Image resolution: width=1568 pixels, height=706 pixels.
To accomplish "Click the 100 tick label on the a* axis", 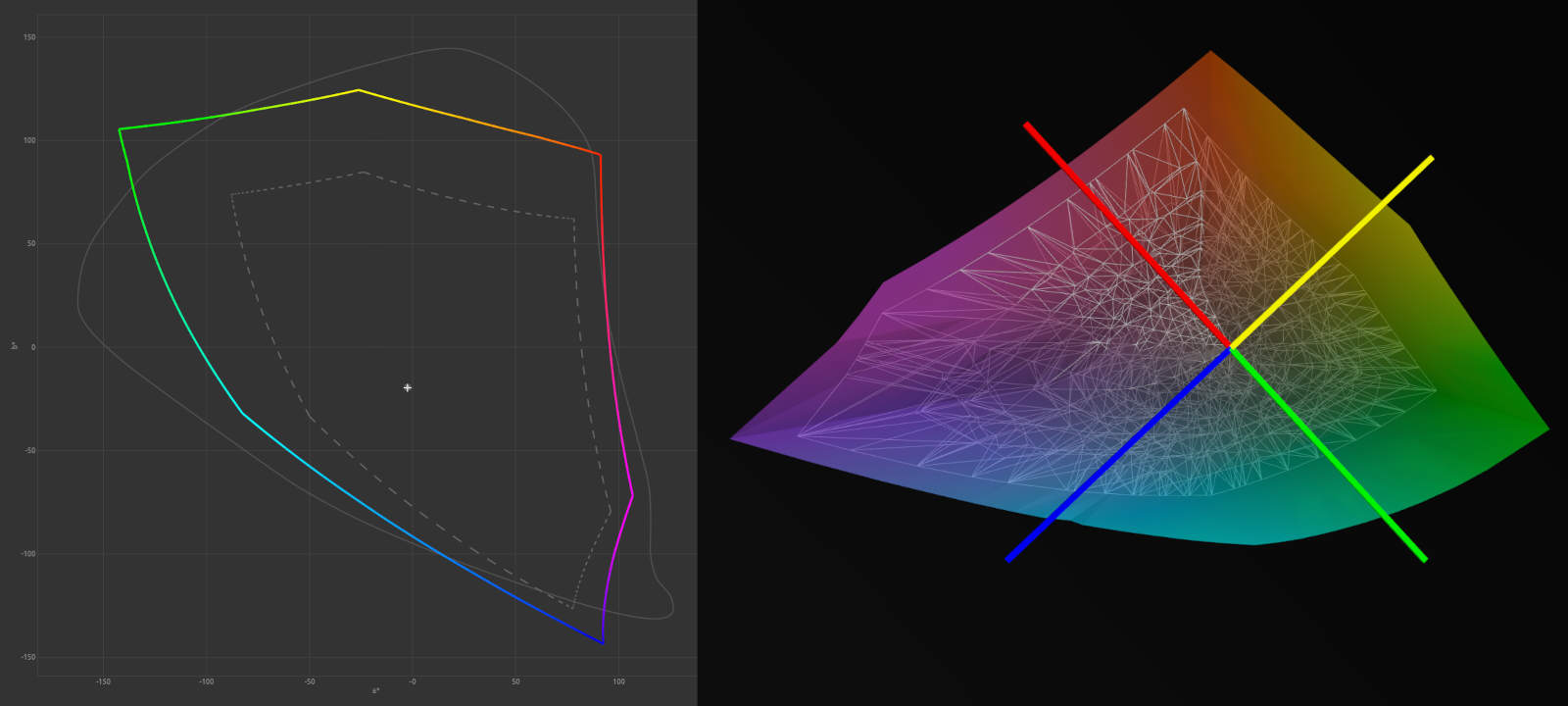I will [x=618, y=681].
